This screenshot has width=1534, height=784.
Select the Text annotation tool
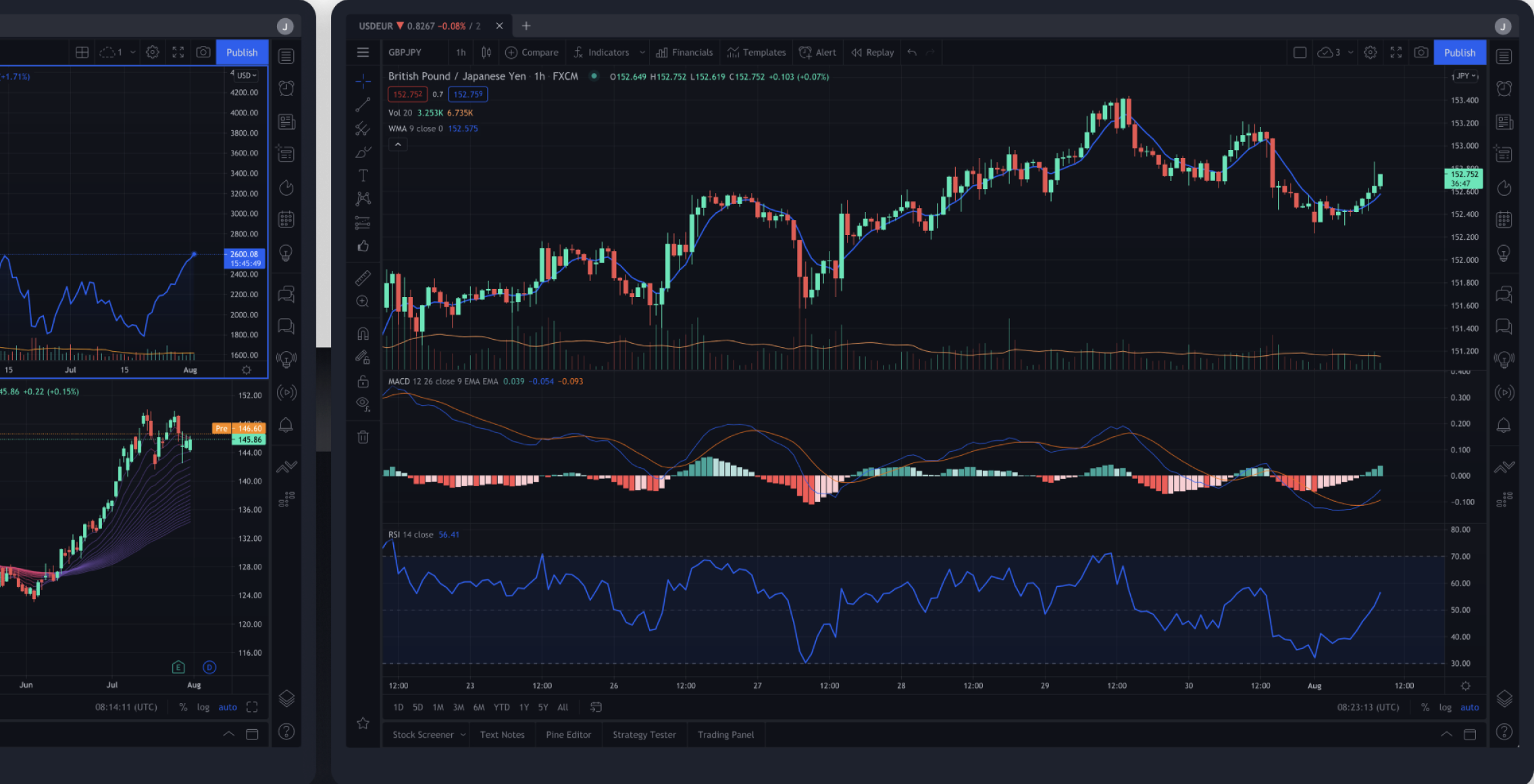(x=363, y=176)
